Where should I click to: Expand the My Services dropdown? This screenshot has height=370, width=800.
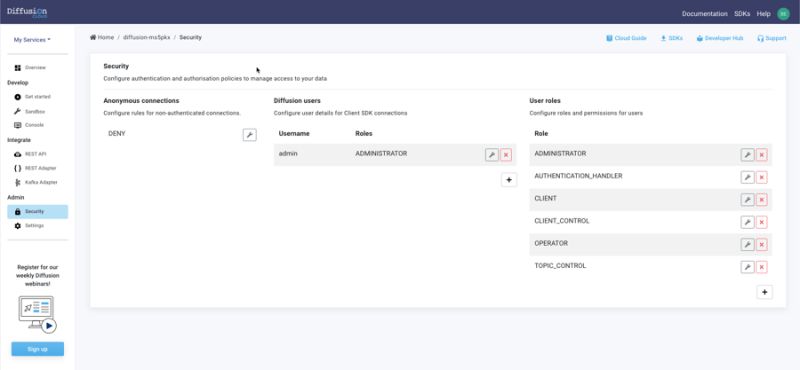point(32,40)
